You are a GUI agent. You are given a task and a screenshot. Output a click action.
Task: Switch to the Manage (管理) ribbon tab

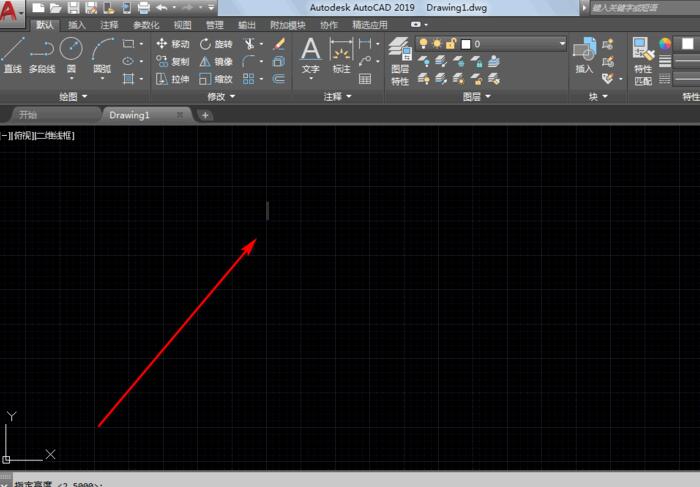[x=214, y=25]
